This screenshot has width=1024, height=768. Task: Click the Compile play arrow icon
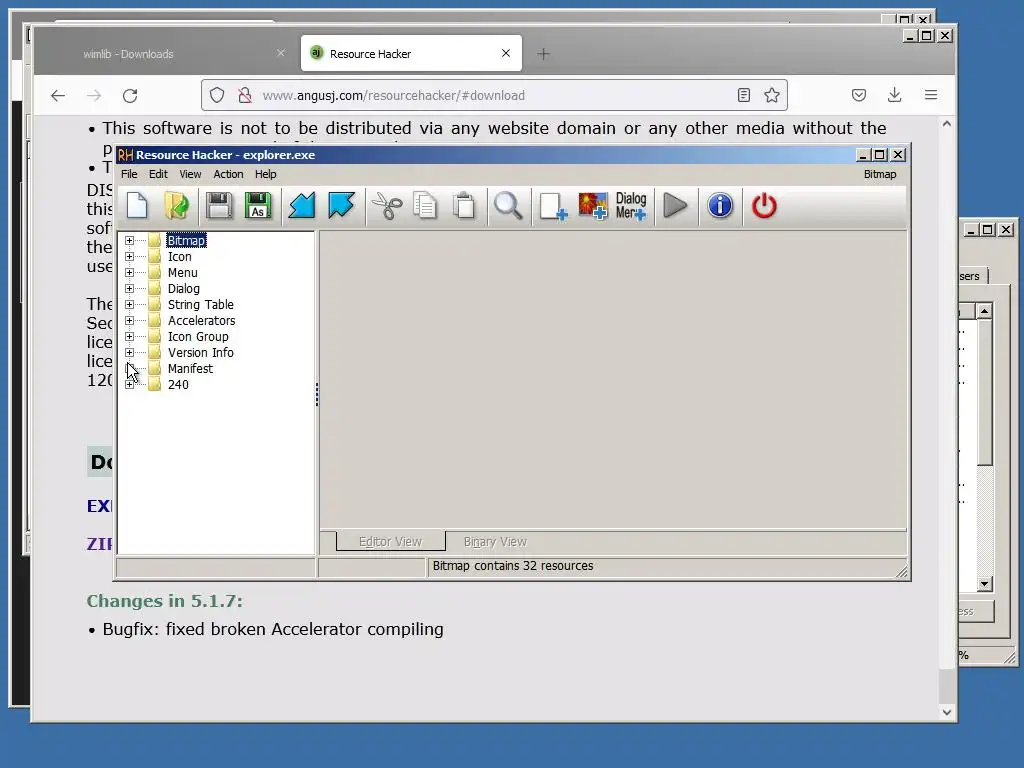675,206
